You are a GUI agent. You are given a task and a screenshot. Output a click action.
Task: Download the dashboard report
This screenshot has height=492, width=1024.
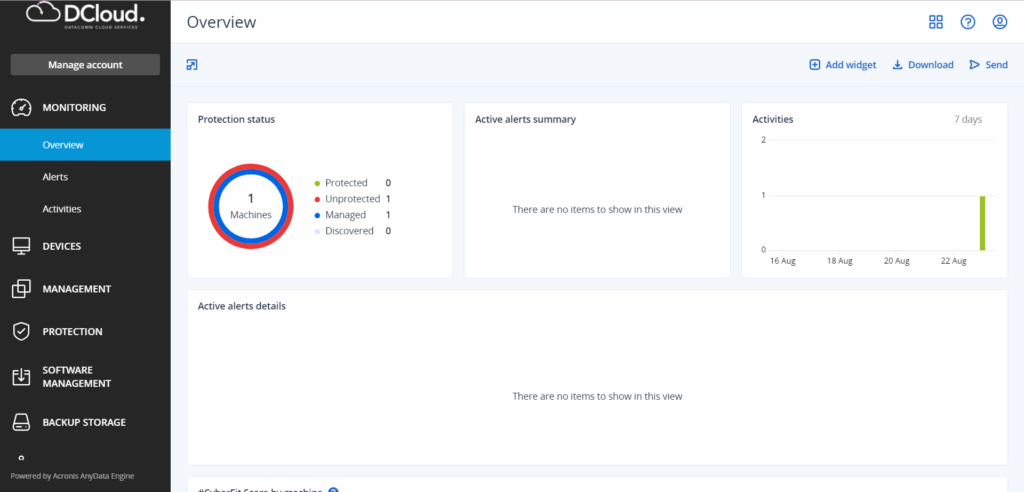point(922,65)
